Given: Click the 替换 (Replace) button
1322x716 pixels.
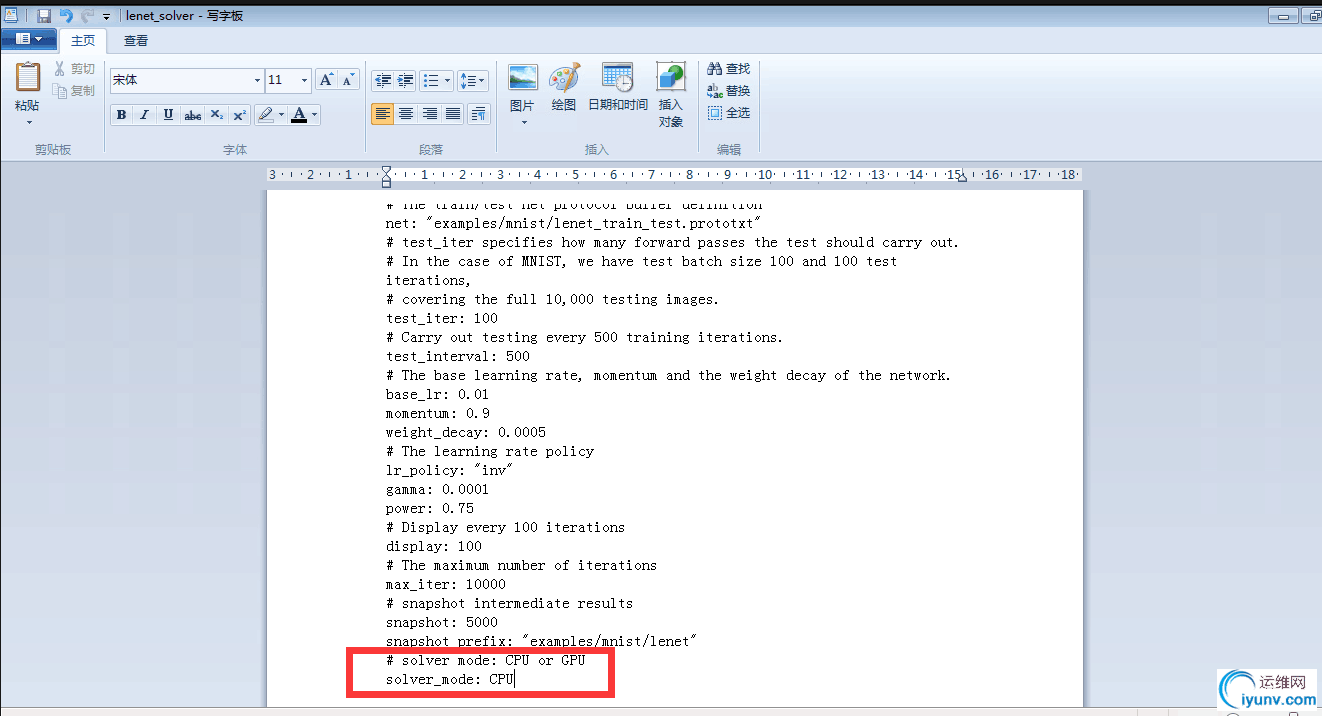Looking at the screenshot, I should click(x=729, y=91).
